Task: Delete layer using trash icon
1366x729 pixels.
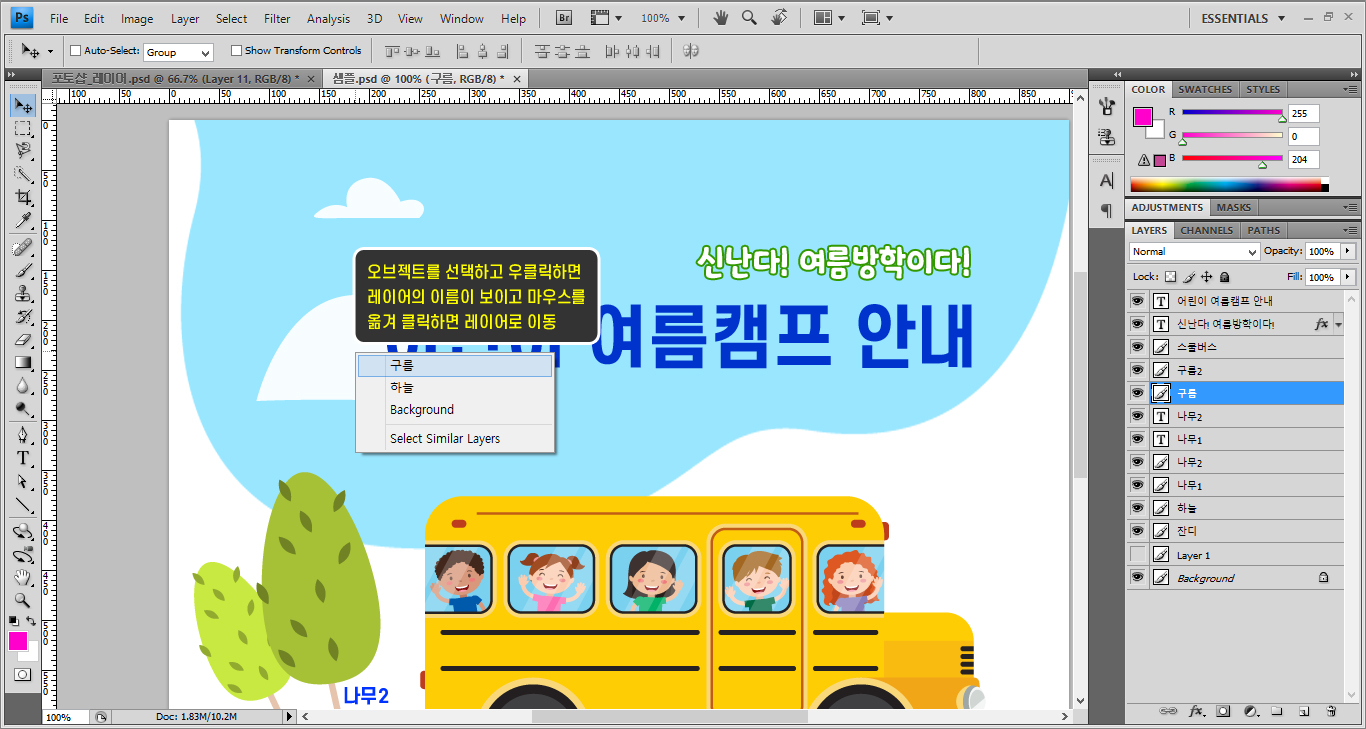Action: point(1331,712)
